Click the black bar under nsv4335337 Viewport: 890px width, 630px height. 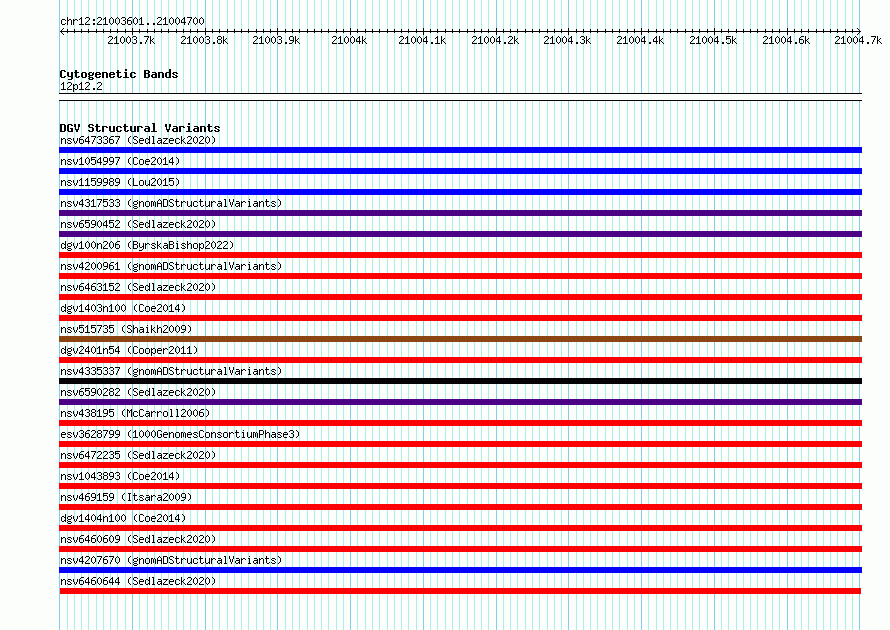[x=460, y=381]
